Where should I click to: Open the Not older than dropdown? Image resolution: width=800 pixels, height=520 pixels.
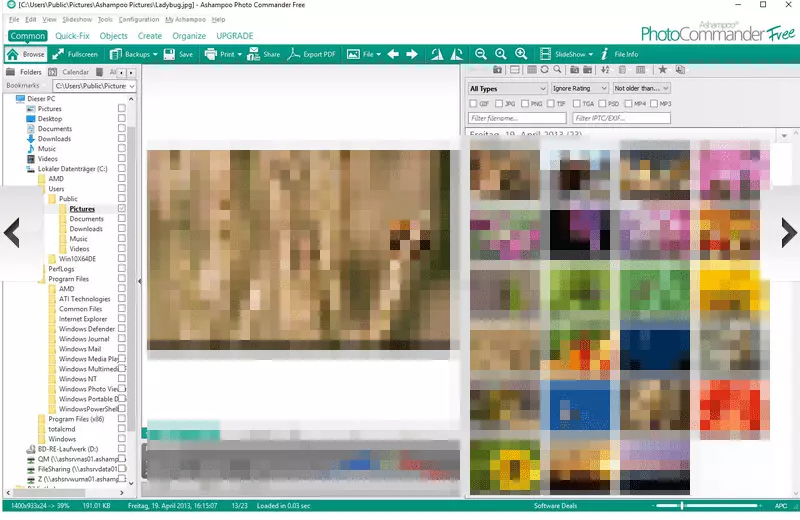point(641,88)
